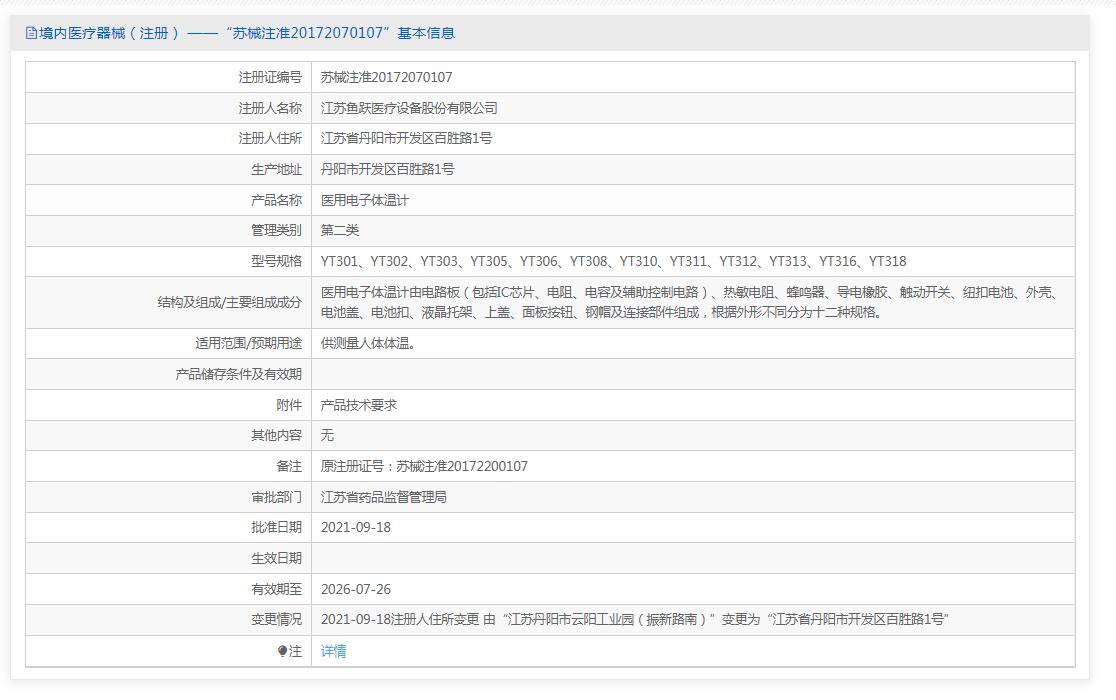Click the 产品储存条件及有效期 label
The width and height of the screenshot is (1116, 700).
[x=238, y=374]
